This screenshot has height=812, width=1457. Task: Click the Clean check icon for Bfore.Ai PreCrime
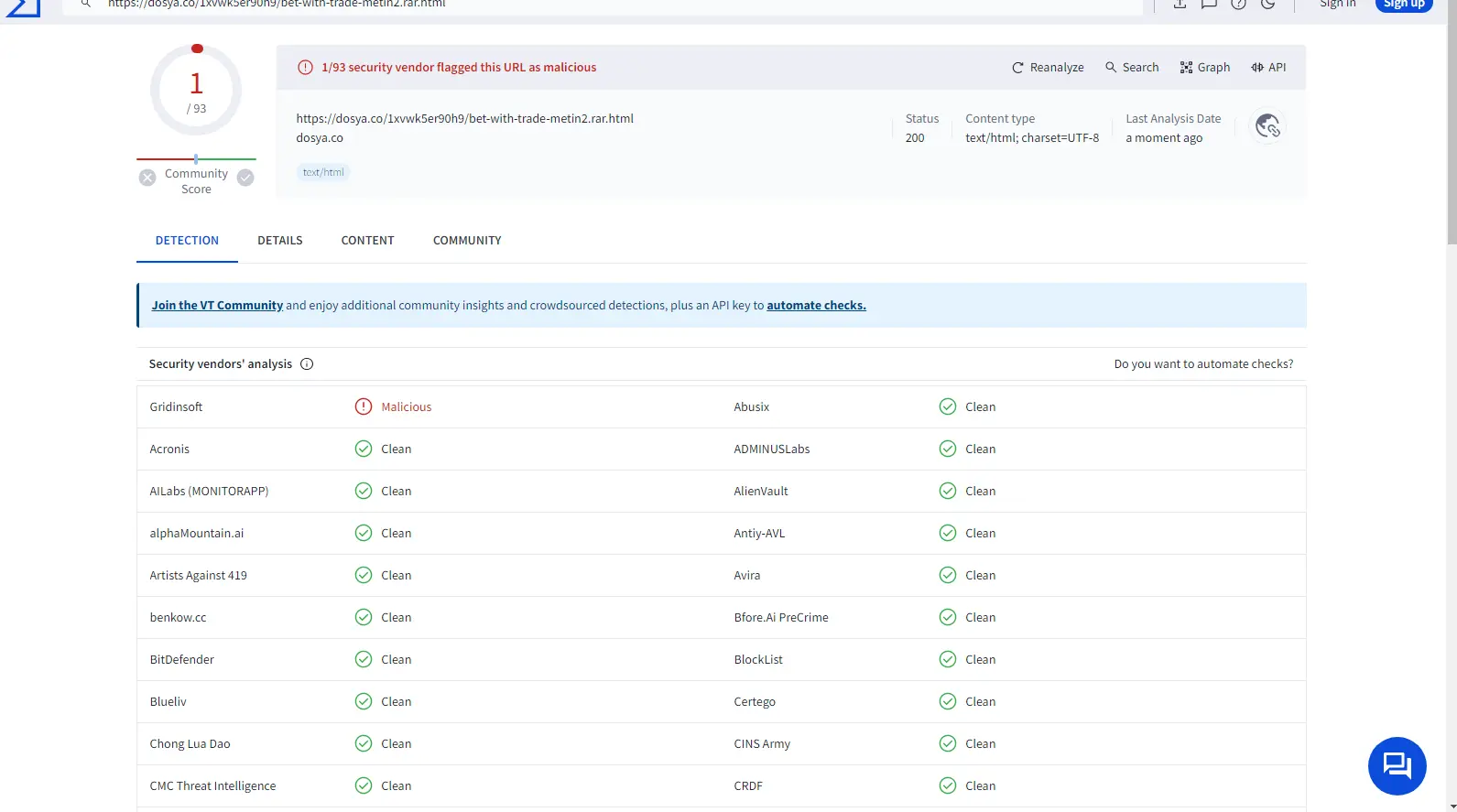pyautogui.click(x=948, y=617)
